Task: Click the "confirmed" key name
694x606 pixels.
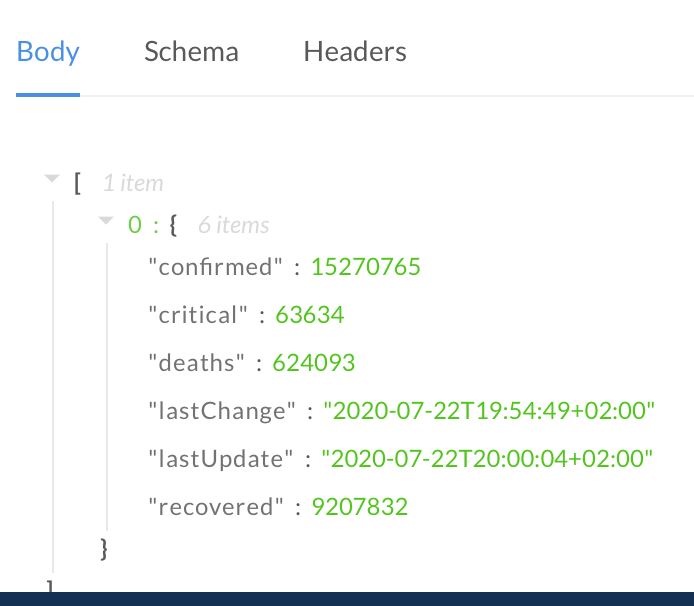Action: (x=215, y=267)
